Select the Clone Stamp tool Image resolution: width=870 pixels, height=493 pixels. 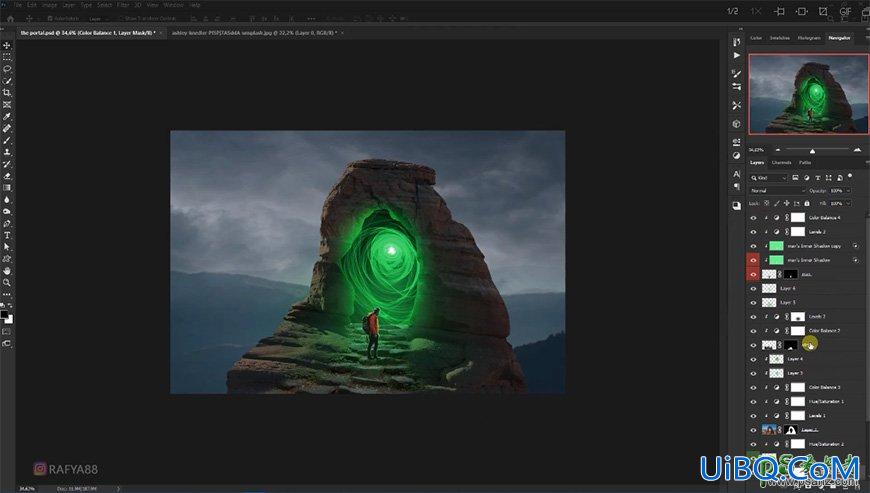pos(7,152)
